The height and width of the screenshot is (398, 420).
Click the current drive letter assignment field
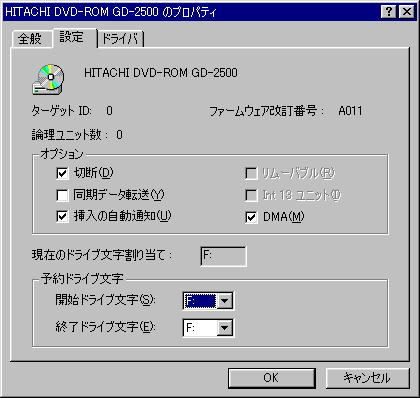223,256
